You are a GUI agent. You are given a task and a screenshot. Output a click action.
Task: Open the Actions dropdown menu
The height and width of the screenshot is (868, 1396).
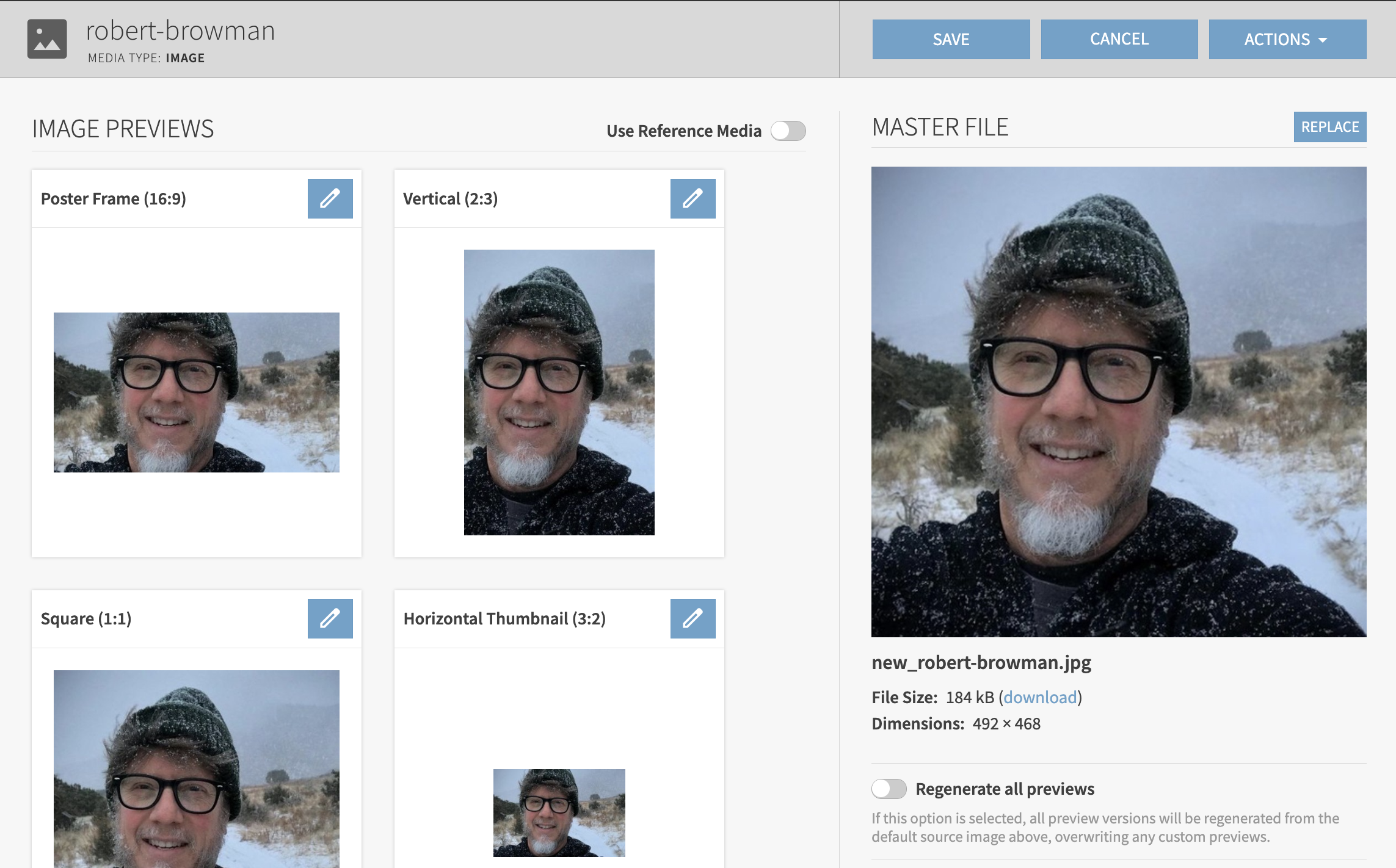[1287, 39]
